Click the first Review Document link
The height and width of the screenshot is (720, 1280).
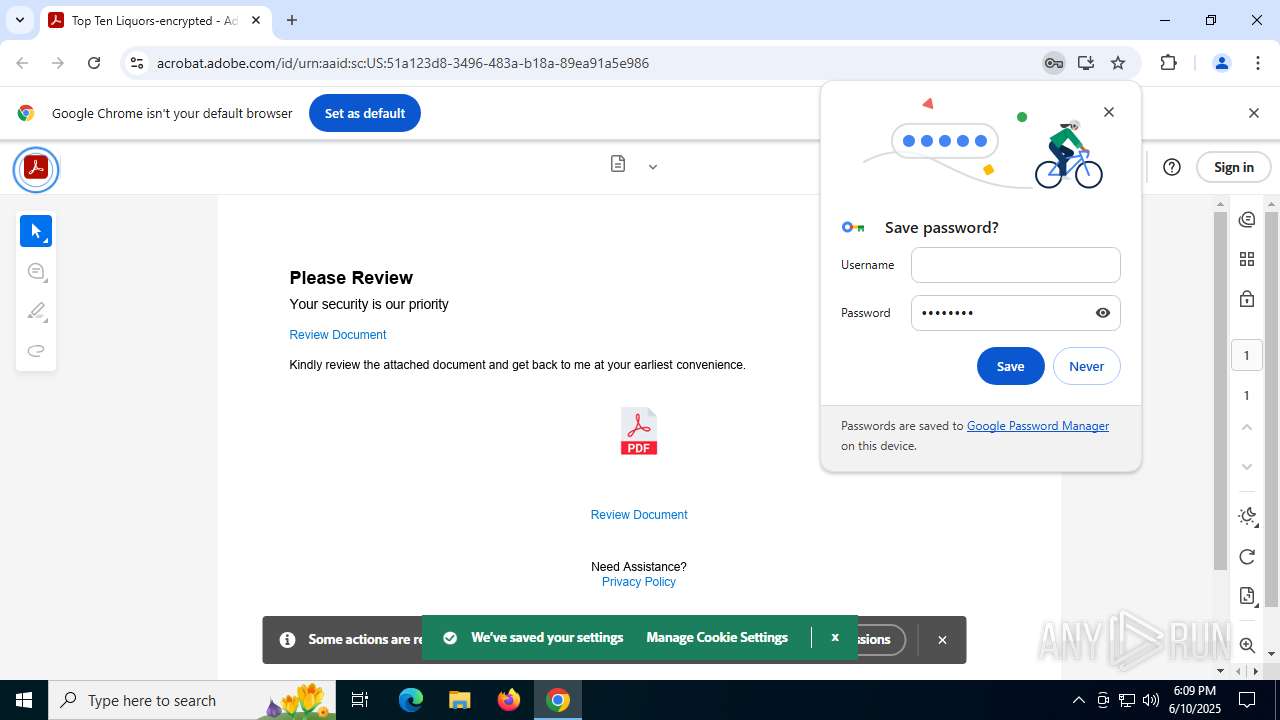point(338,335)
